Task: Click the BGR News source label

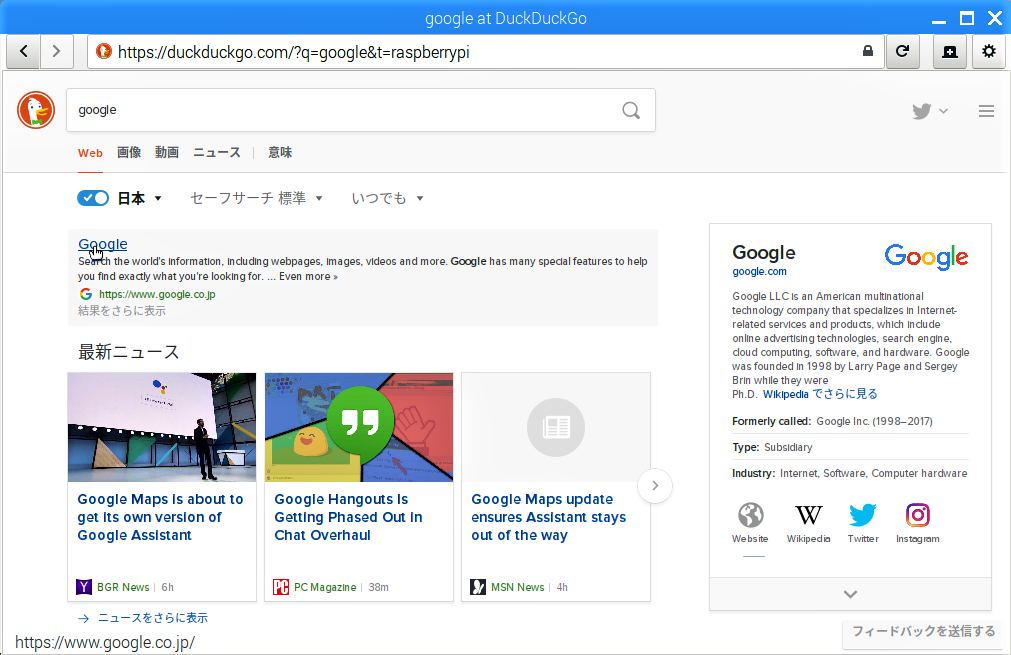Action: point(123,587)
